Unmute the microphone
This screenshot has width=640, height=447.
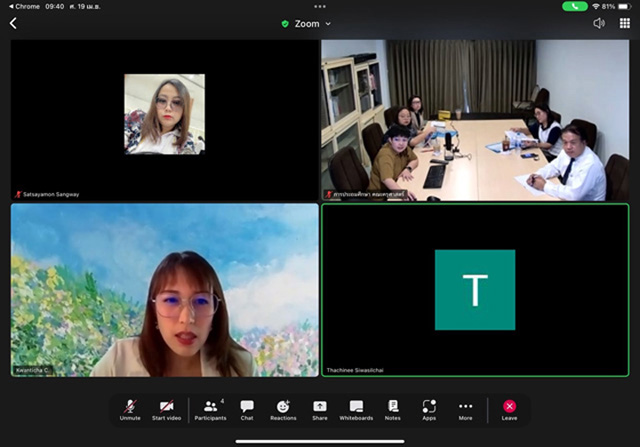[x=130, y=408]
